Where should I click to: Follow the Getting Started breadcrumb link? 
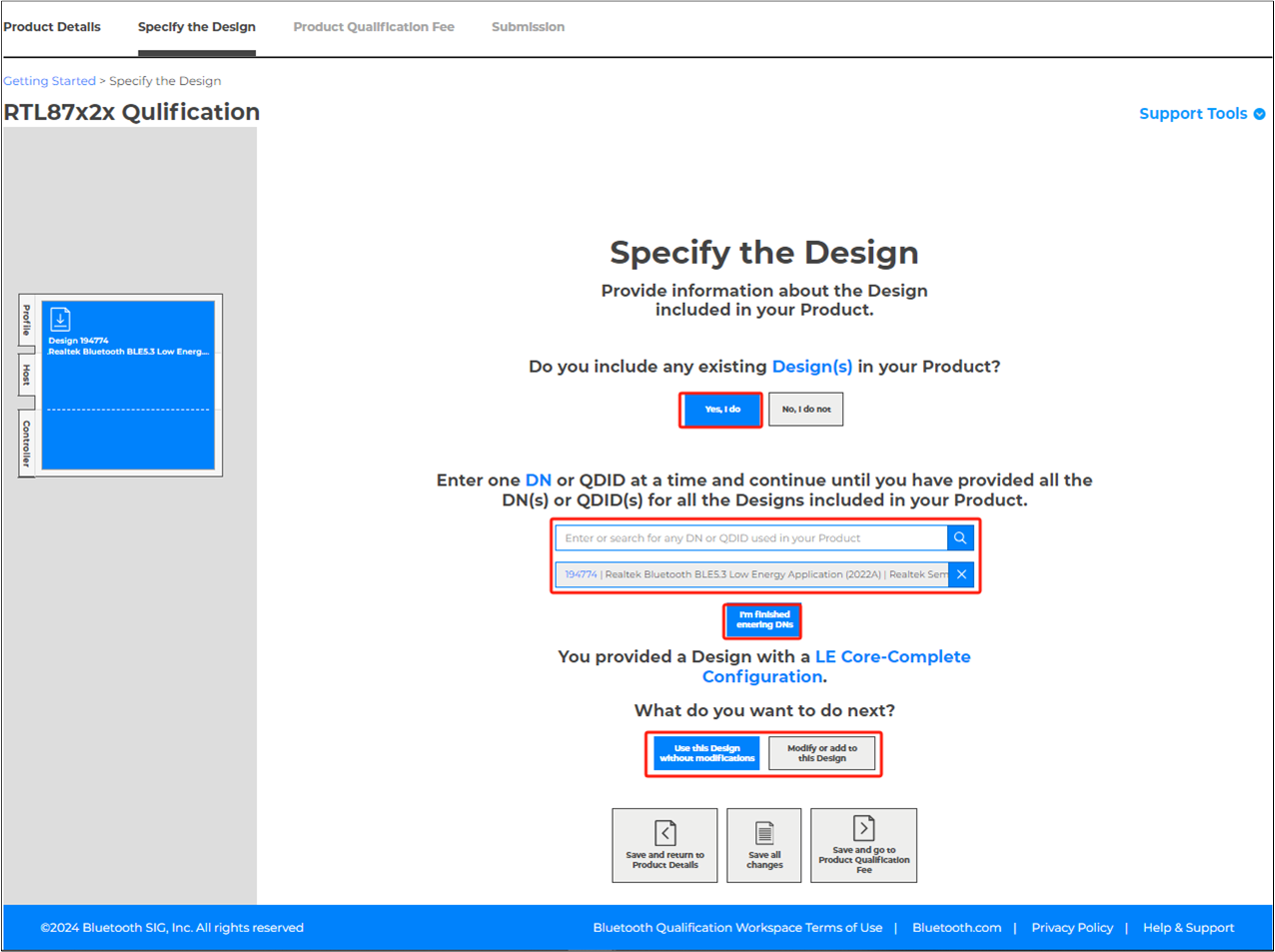[49, 81]
